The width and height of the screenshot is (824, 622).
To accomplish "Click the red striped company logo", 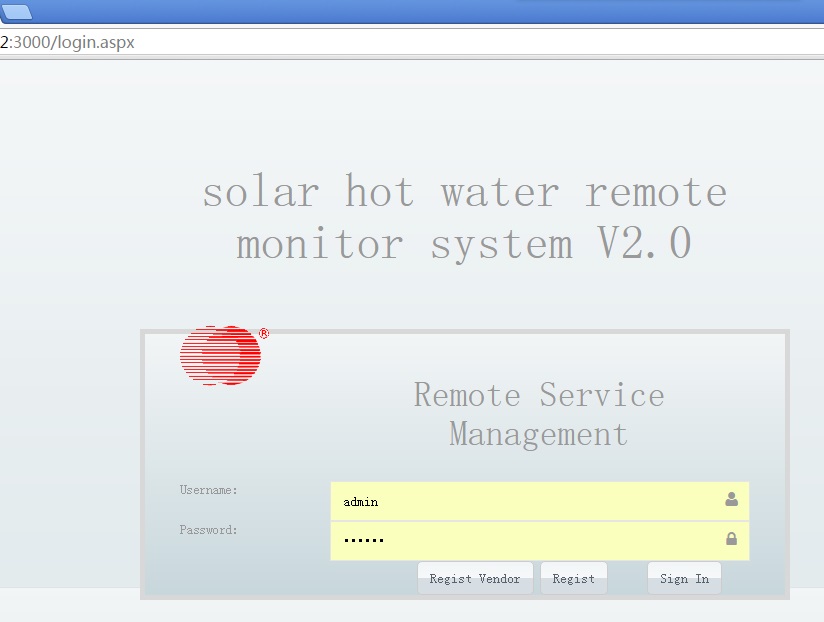I will [220, 355].
